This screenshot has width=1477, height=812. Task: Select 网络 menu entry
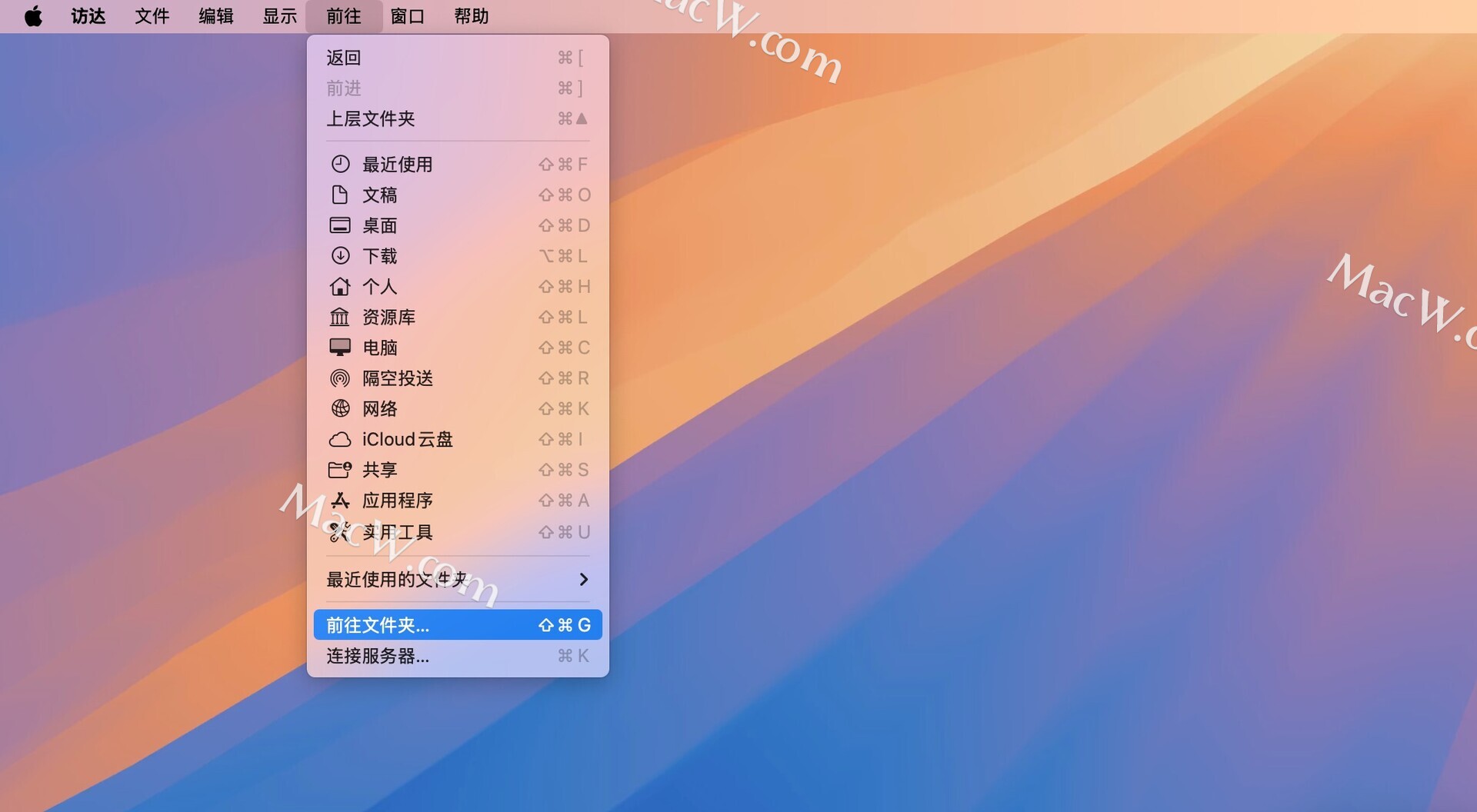458,408
